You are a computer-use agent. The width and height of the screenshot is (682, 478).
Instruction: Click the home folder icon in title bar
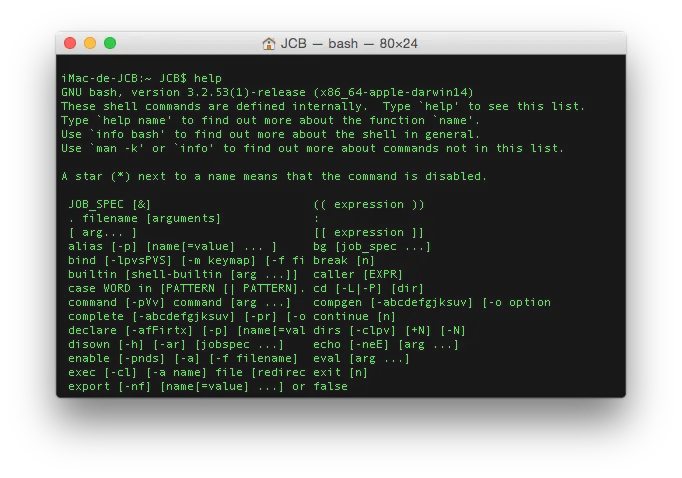tap(269, 43)
